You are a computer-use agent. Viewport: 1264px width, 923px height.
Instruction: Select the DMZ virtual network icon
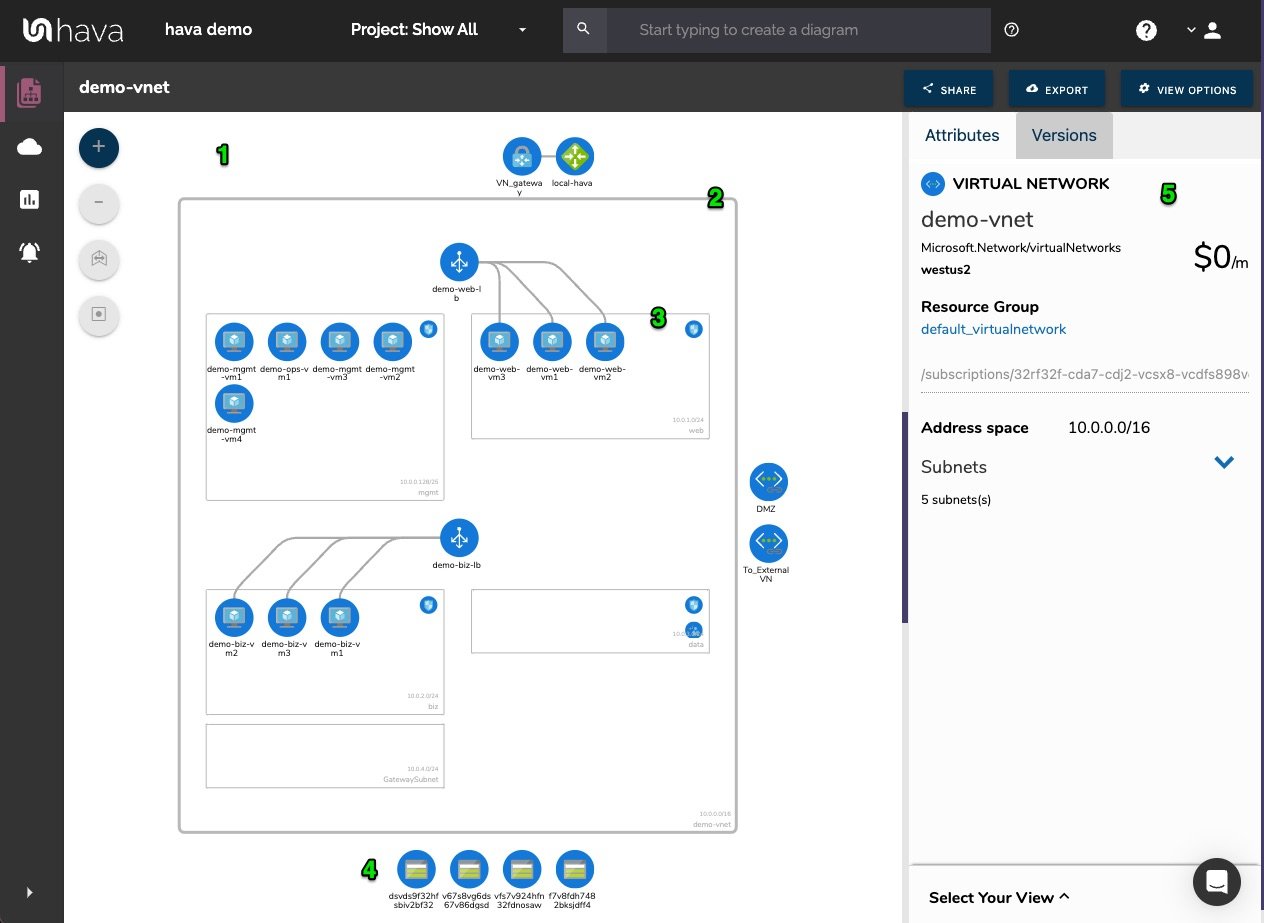(767, 481)
